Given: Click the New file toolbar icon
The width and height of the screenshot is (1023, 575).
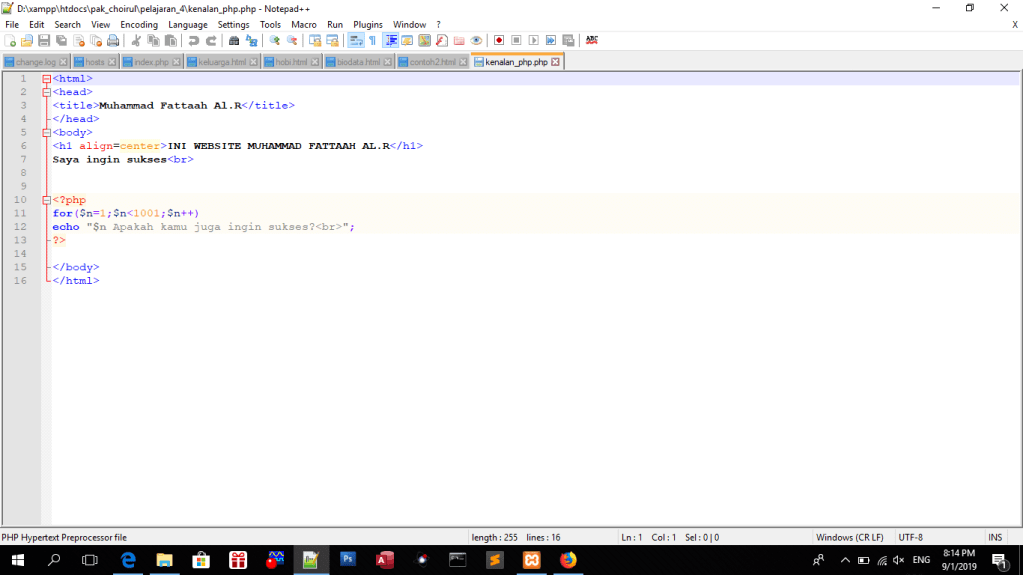Looking at the screenshot, I should pos(10,41).
